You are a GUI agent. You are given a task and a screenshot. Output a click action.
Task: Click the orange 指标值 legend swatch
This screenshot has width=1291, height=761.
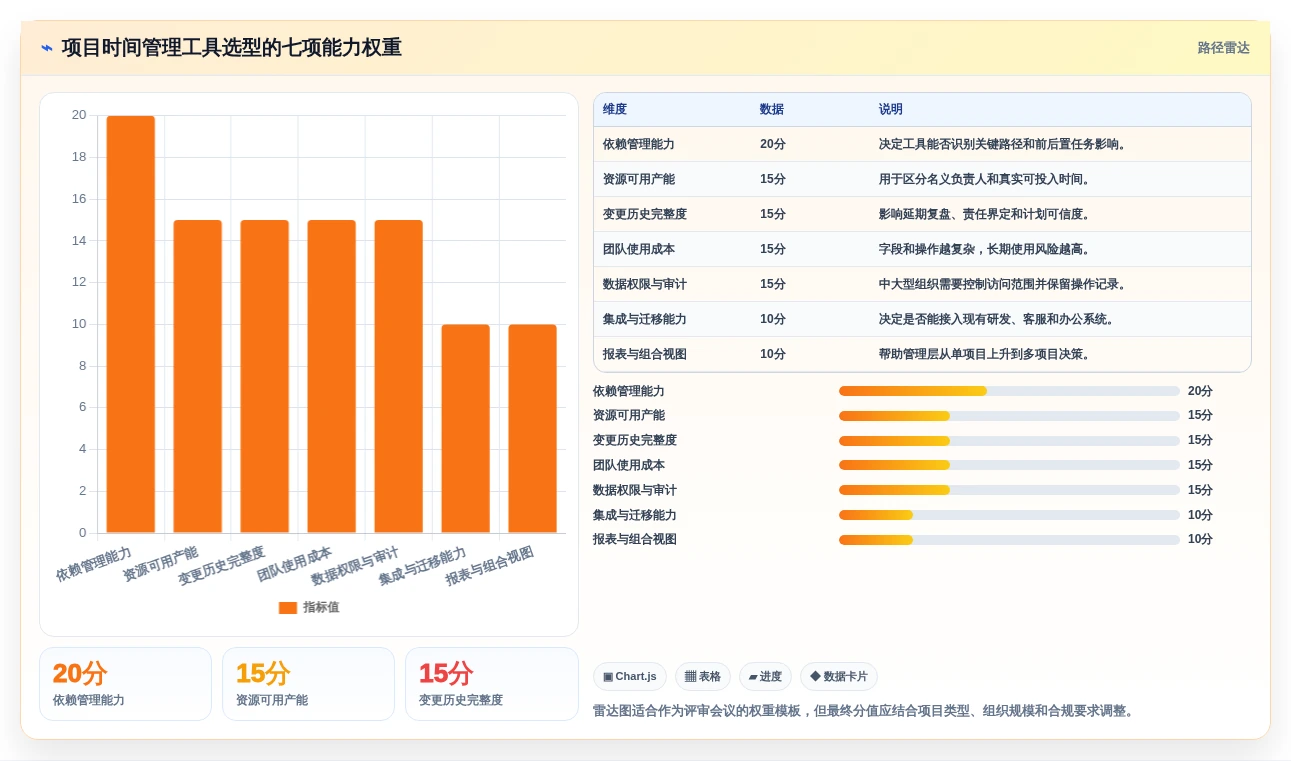pos(288,607)
